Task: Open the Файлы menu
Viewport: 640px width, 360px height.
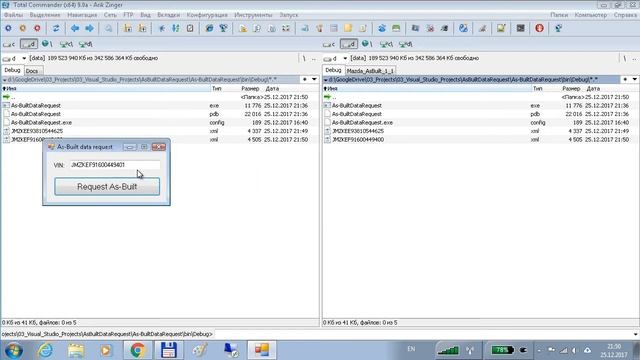Action: point(13,15)
